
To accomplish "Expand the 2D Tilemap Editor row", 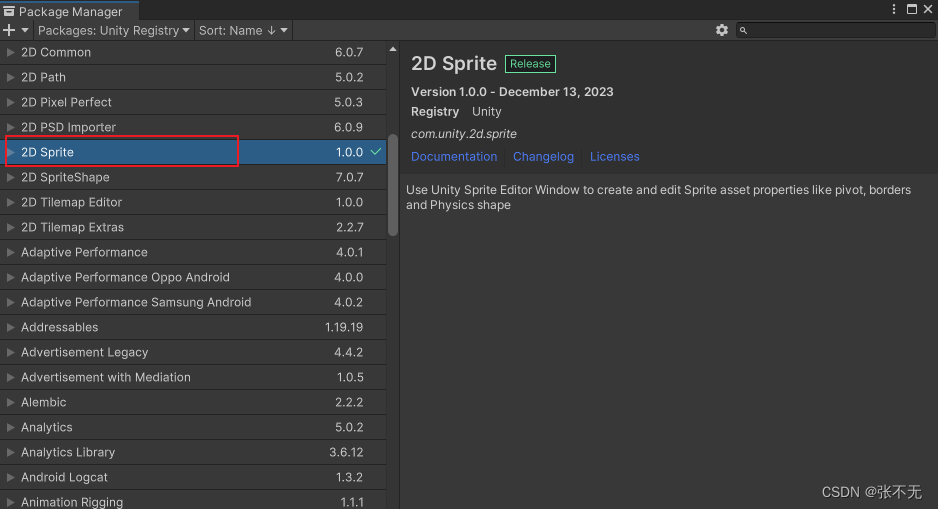I will (10, 202).
